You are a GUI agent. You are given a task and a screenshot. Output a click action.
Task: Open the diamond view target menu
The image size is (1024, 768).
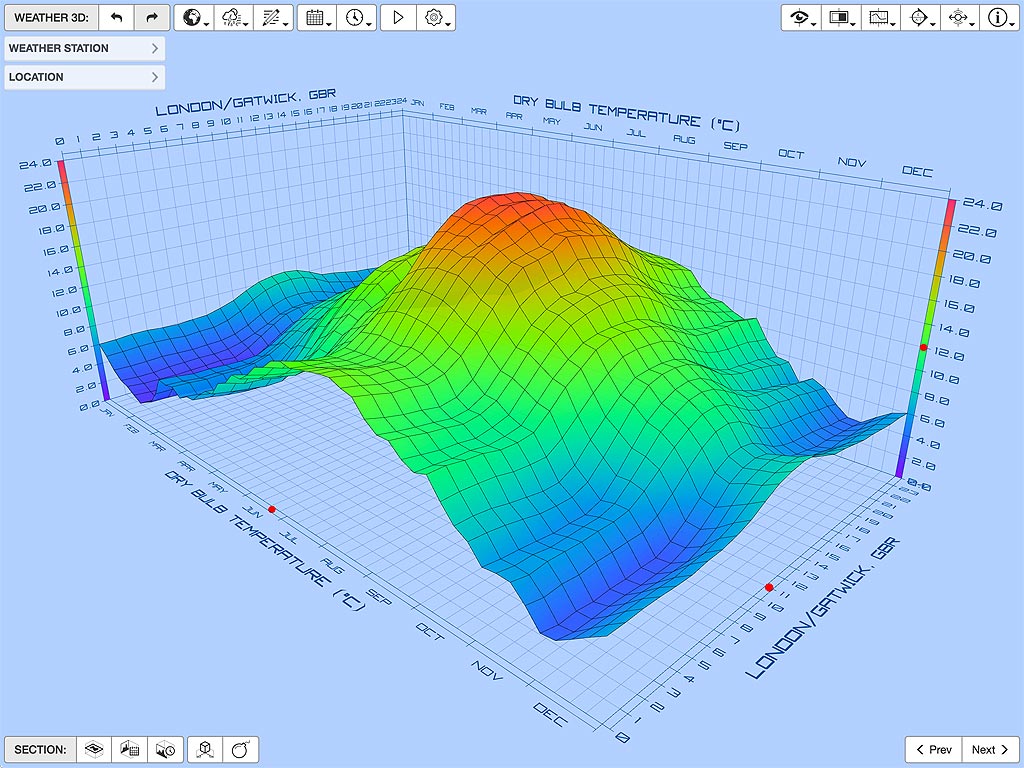(921, 18)
